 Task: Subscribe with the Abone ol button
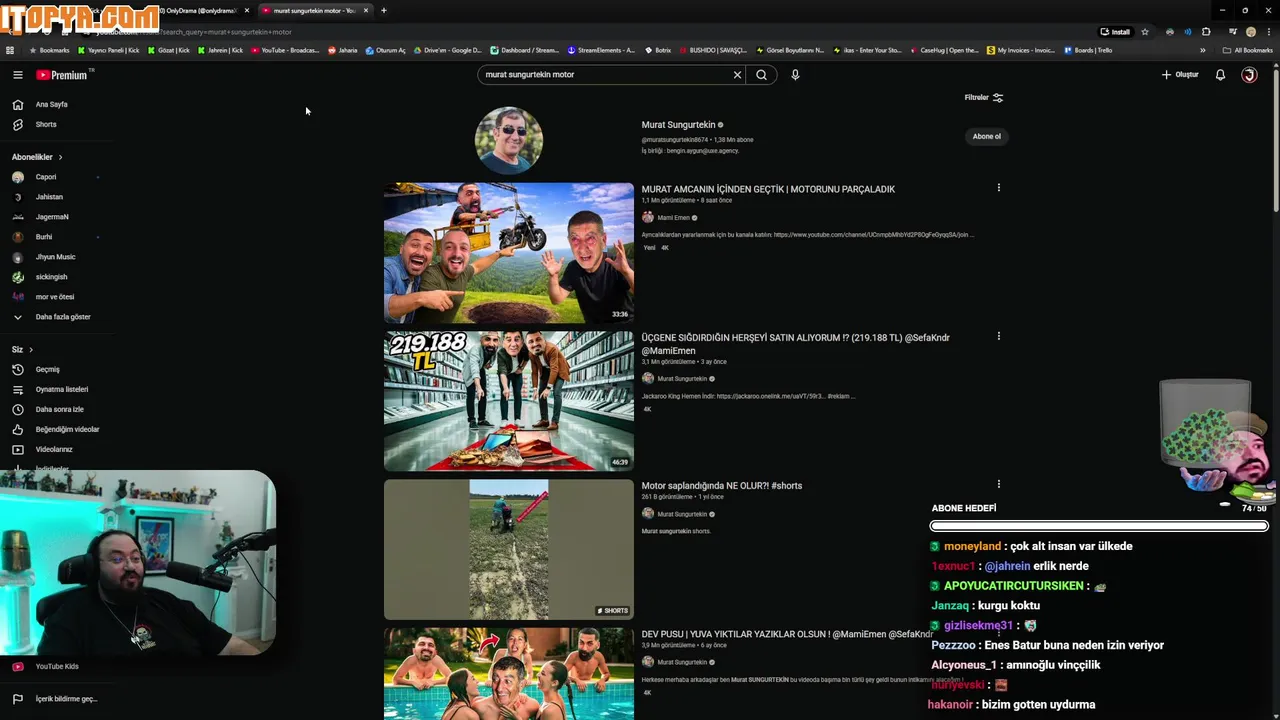tap(986, 136)
